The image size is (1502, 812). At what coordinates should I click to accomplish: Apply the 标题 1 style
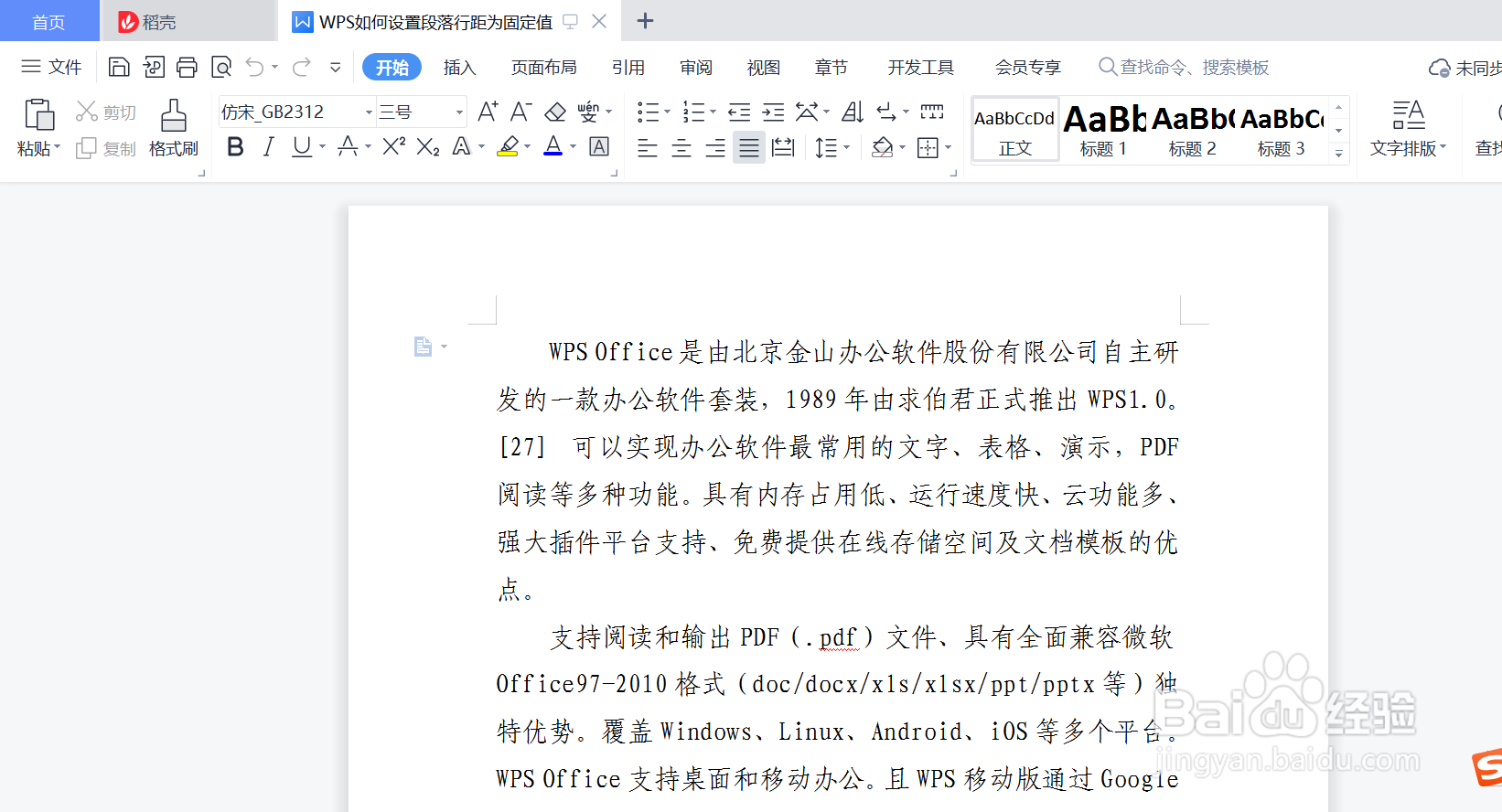[x=1104, y=129]
